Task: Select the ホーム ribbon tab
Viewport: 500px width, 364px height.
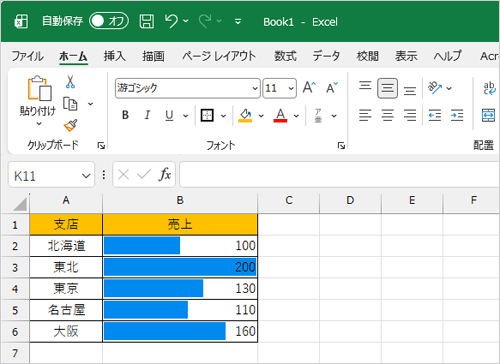Action: point(73,56)
